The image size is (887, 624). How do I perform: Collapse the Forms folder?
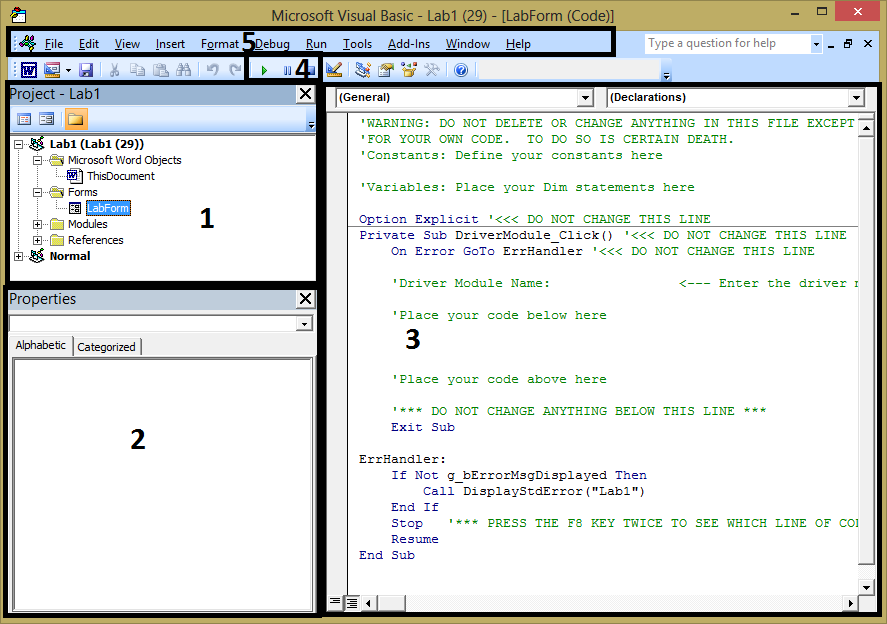(x=37, y=192)
